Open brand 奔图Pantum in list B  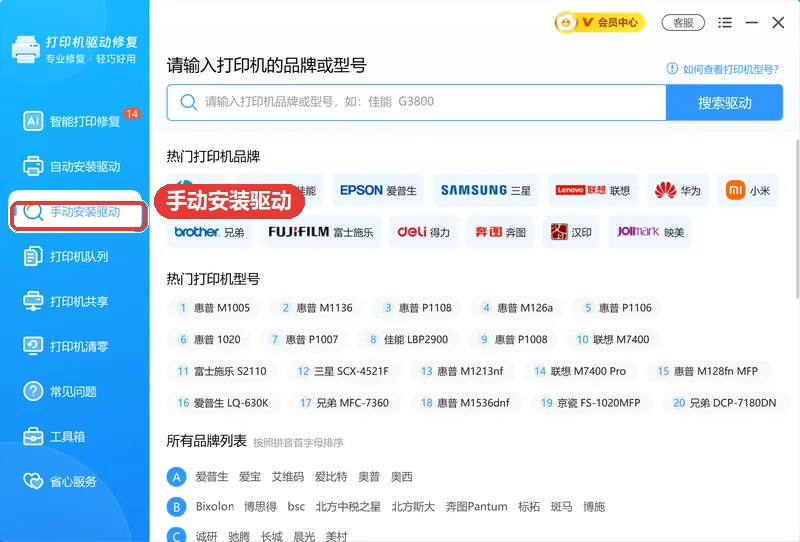tap(477, 506)
